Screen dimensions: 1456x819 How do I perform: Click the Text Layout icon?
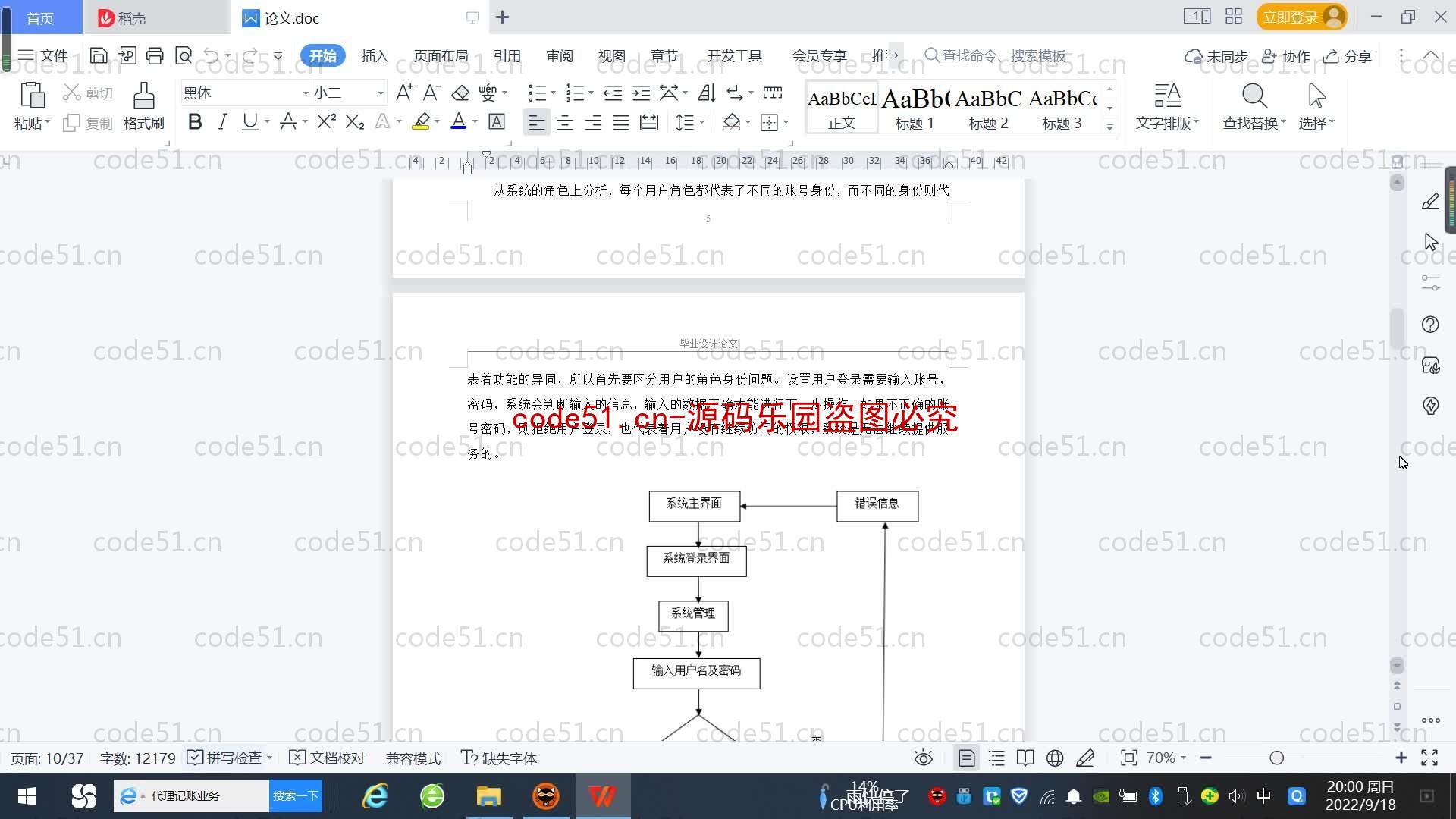[1167, 96]
